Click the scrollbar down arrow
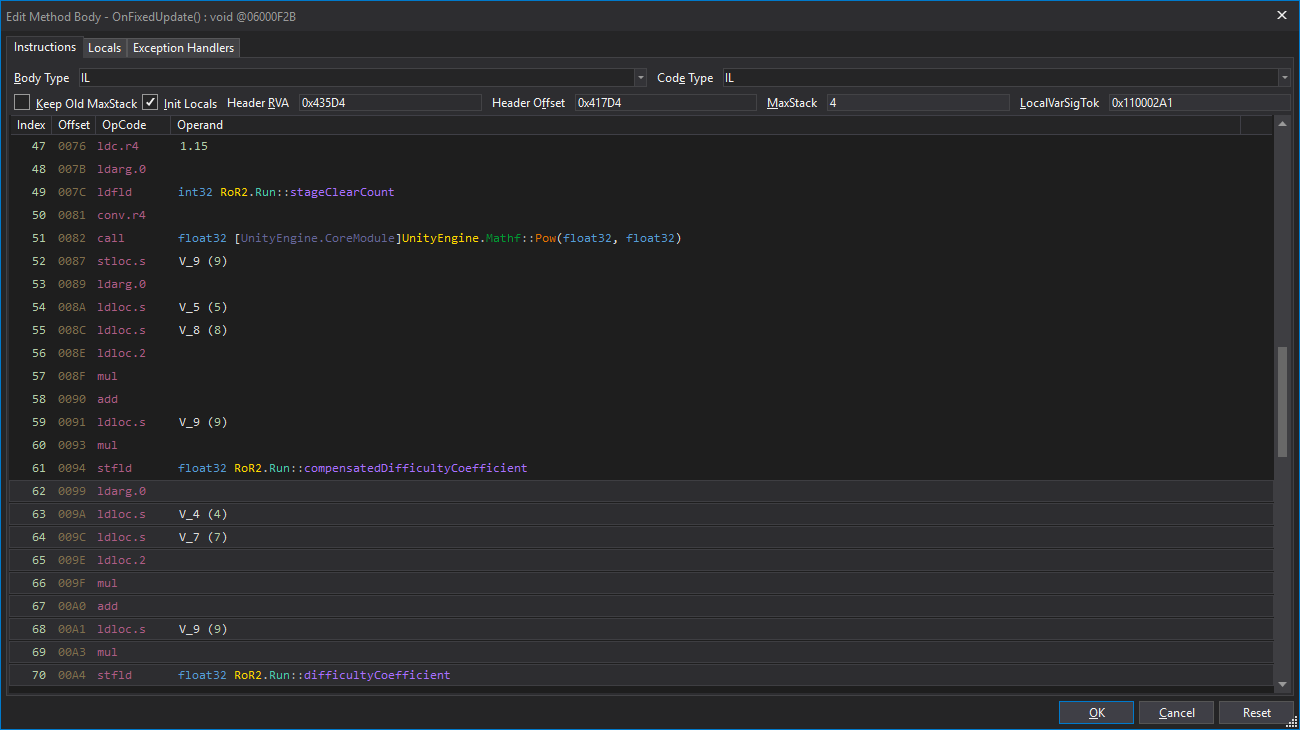1300x732 pixels. [1283, 684]
